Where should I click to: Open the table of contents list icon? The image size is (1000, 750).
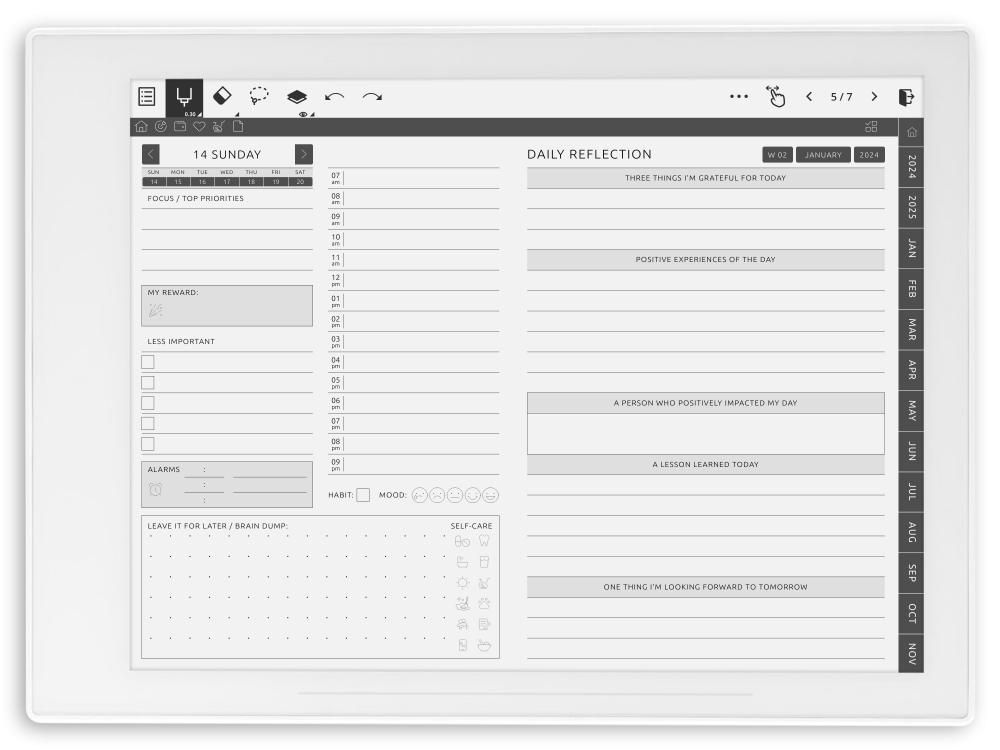(x=147, y=96)
